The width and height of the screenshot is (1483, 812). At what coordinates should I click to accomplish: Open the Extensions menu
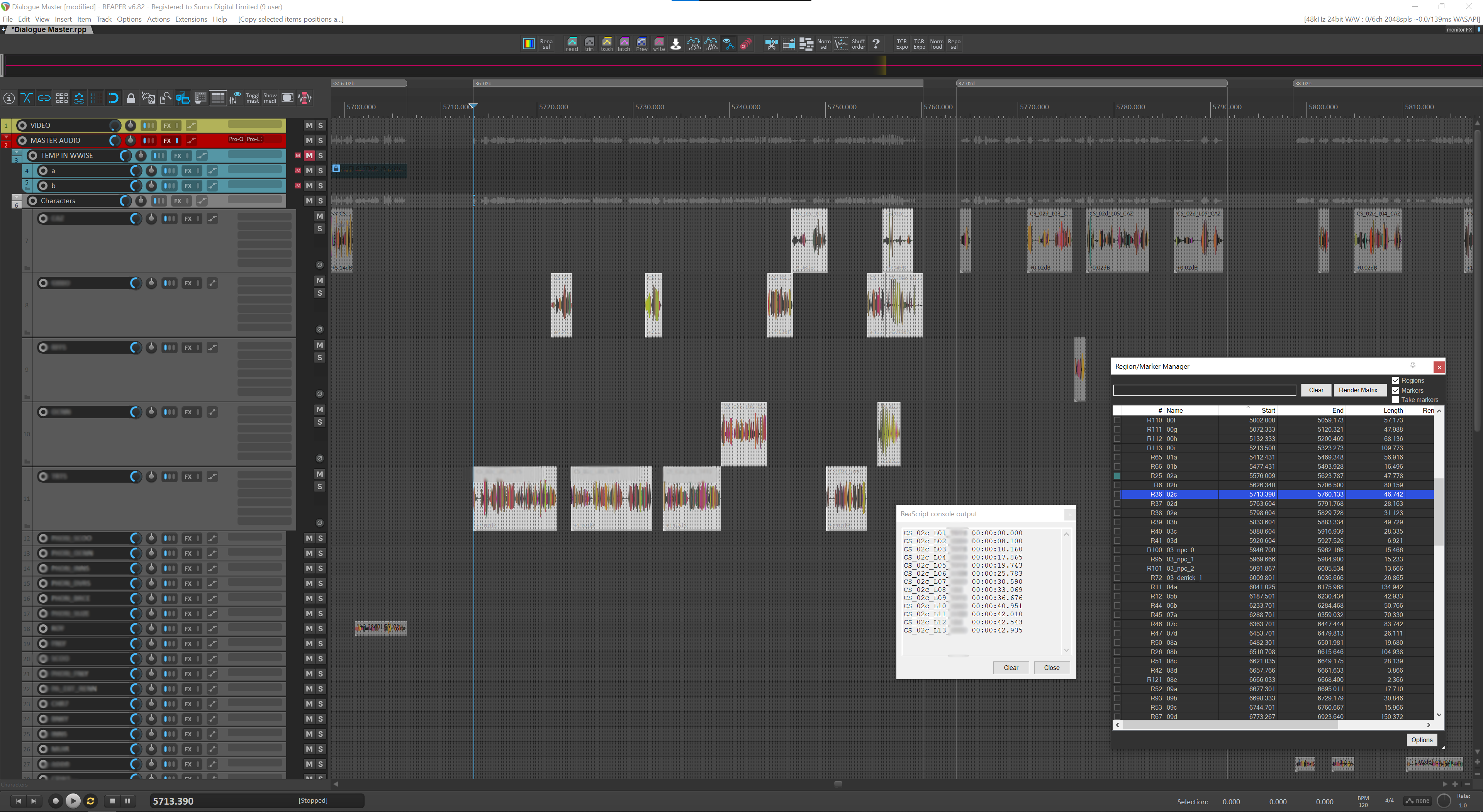(190, 19)
